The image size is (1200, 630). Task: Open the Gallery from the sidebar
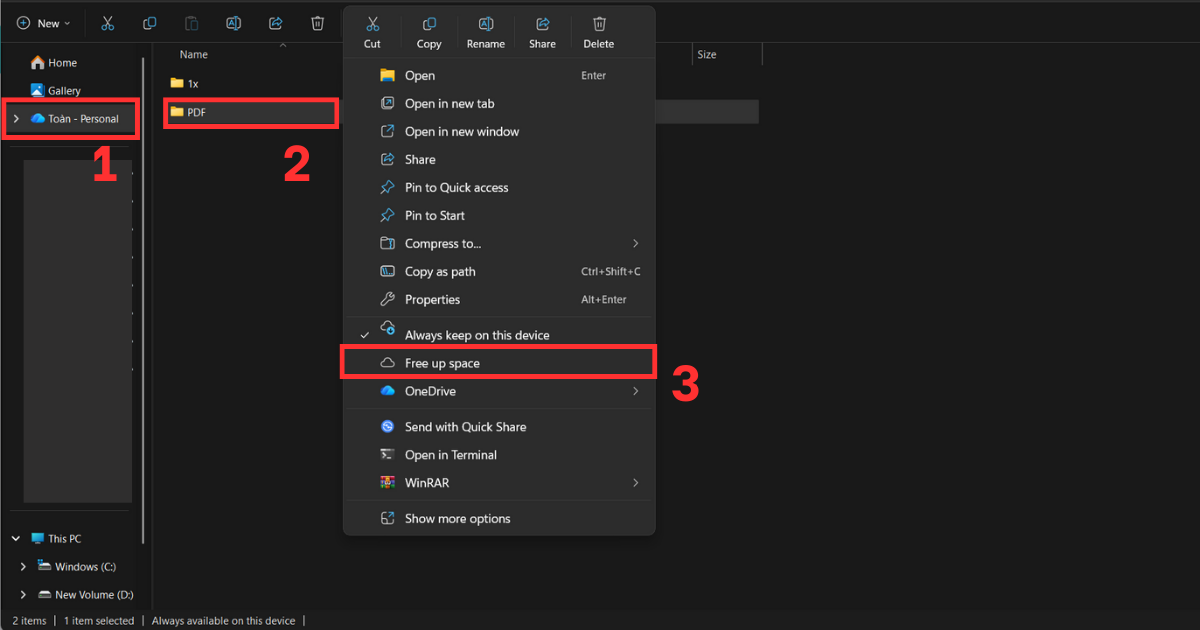point(63,90)
